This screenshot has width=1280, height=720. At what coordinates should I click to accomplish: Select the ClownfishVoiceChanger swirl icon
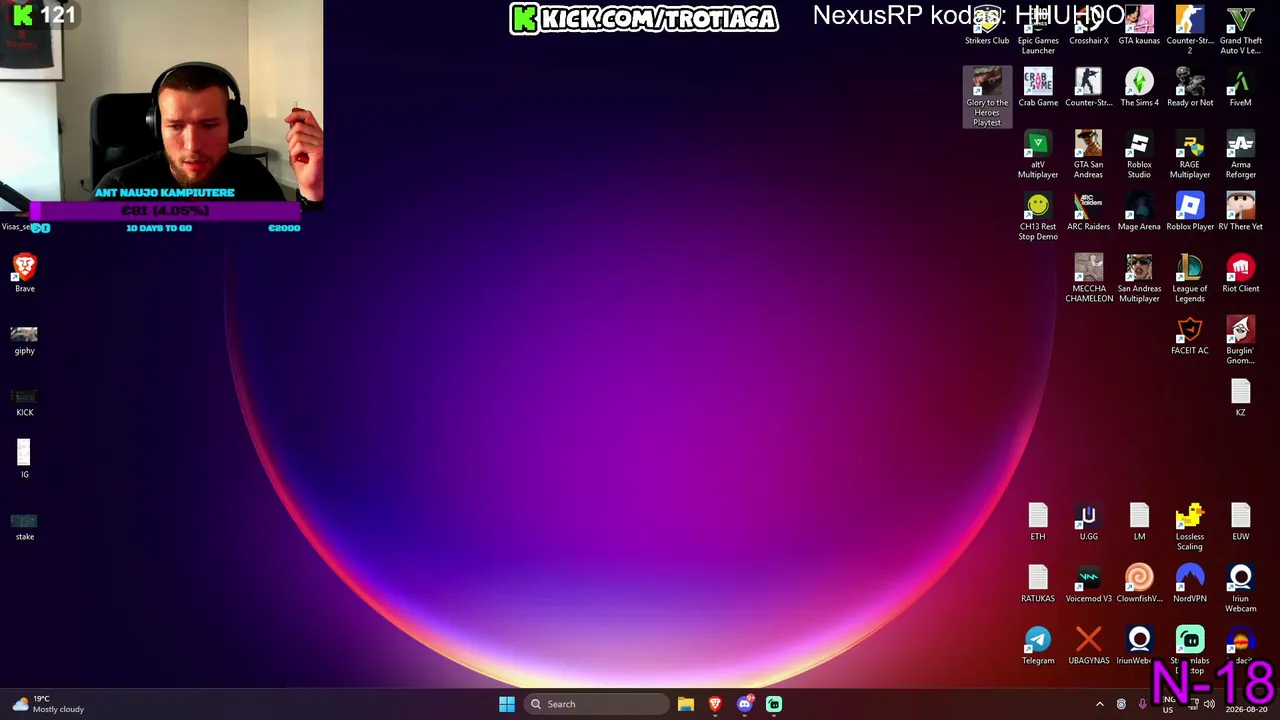[x=1139, y=584]
